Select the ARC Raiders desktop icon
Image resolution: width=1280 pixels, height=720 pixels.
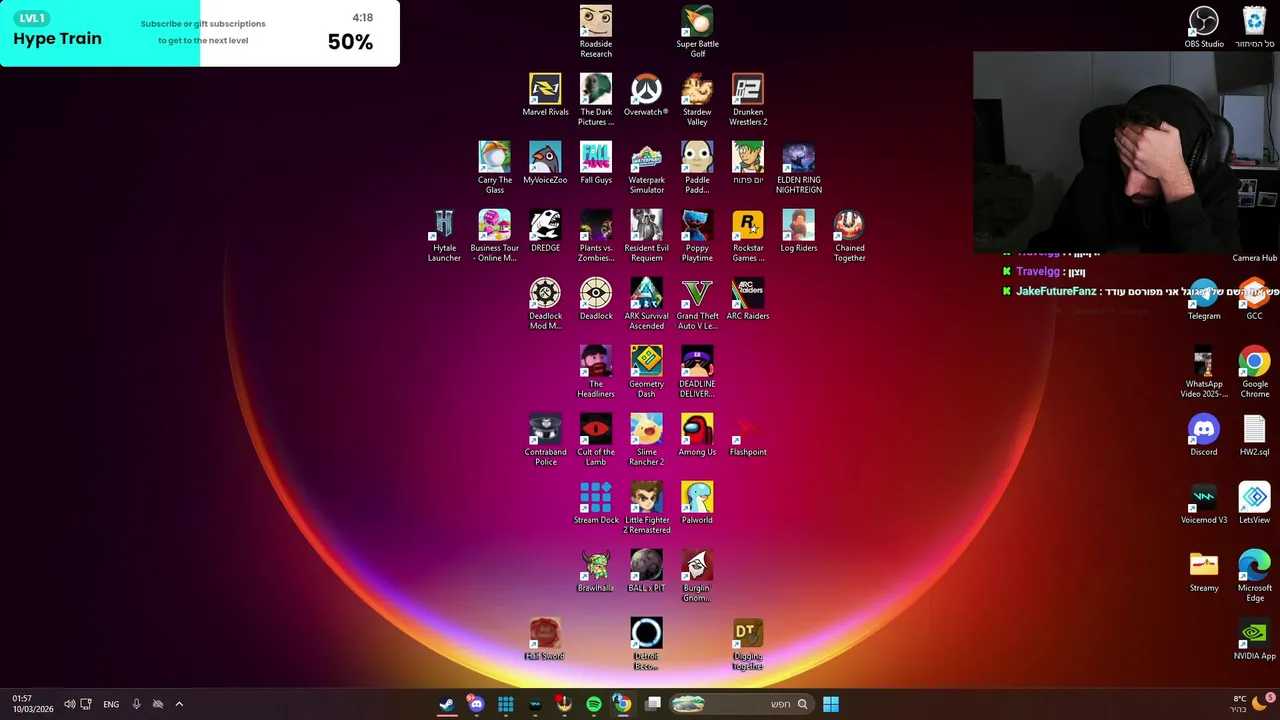(x=748, y=298)
